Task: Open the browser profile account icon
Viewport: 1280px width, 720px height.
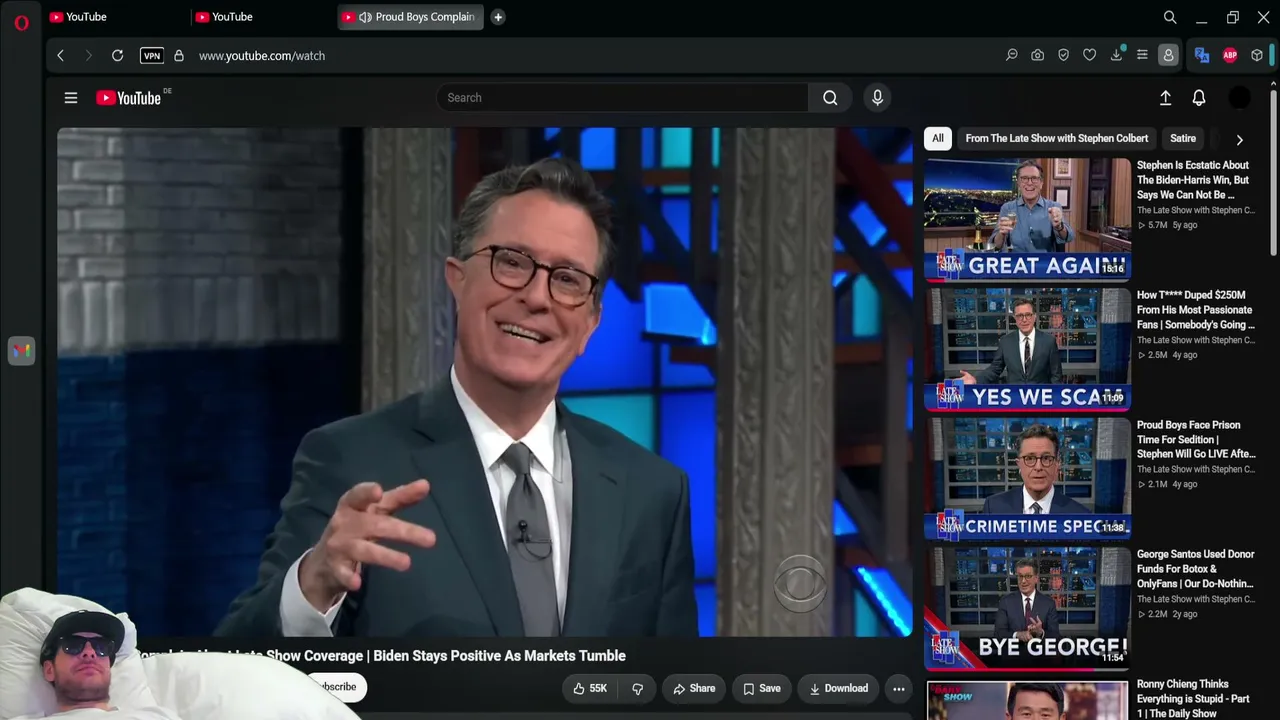Action: click(1168, 56)
